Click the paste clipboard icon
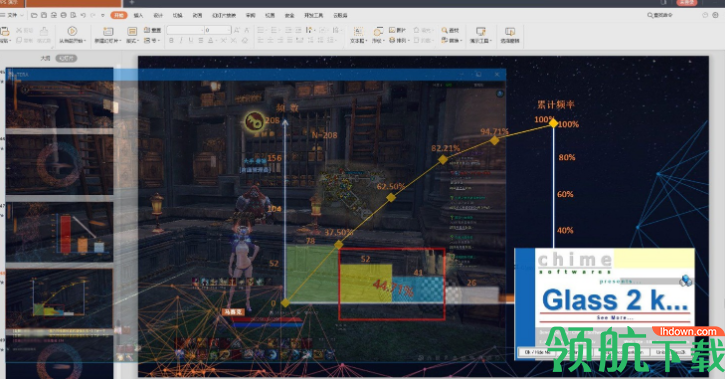This screenshot has height=379, width=725. (x=5, y=31)
